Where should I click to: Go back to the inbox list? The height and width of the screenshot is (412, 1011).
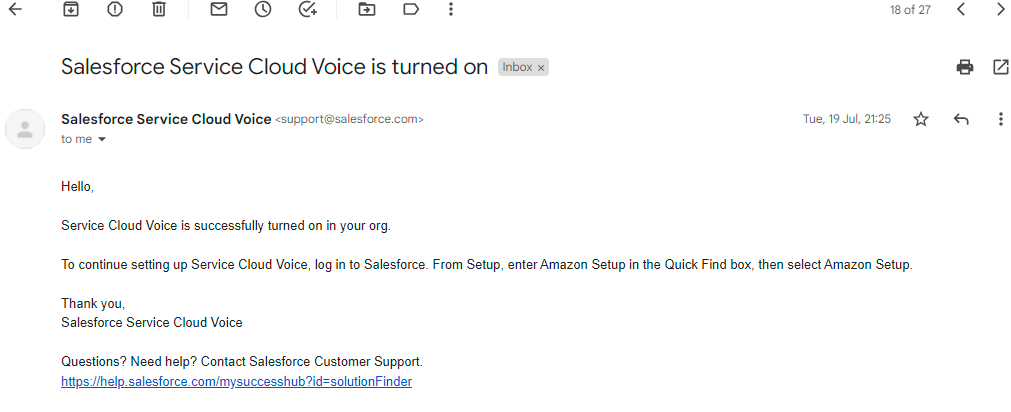(x=15, y=9)
